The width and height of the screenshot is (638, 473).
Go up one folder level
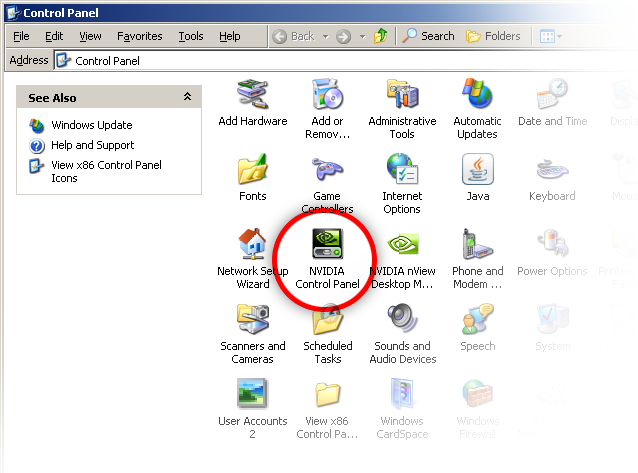380,36
